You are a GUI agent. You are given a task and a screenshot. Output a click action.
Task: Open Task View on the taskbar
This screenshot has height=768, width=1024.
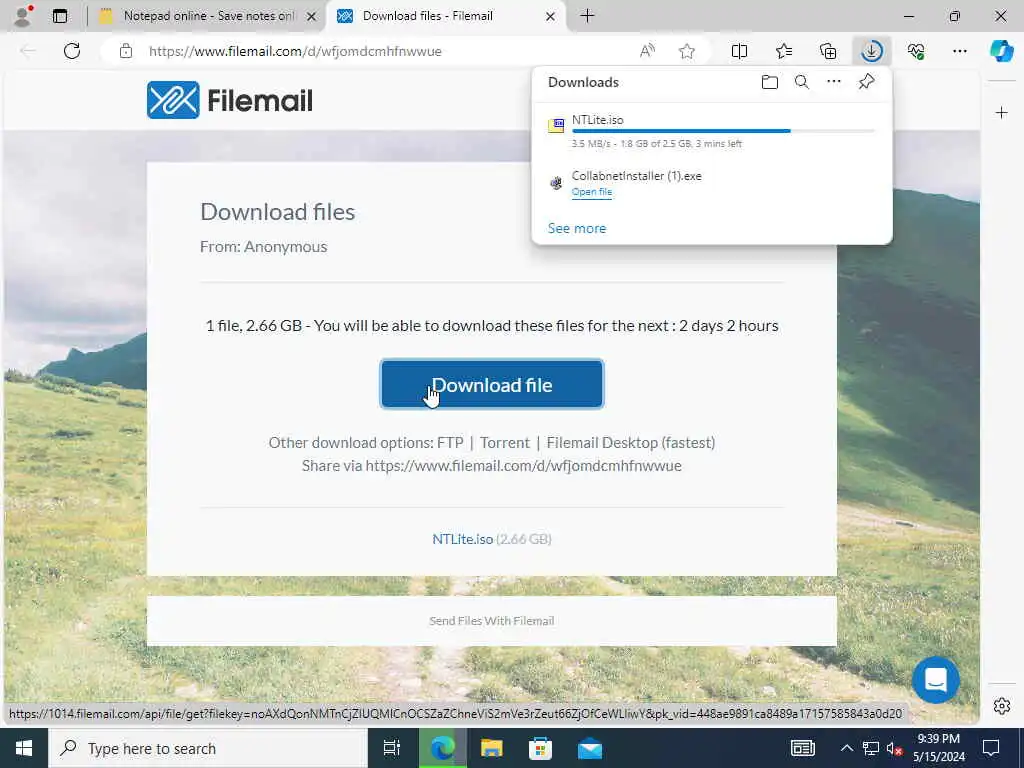tap(392, 748)
